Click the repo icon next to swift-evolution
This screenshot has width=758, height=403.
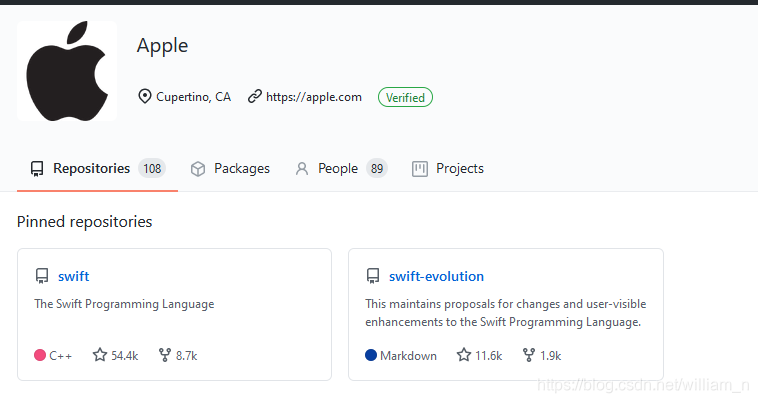coord(373,276)
